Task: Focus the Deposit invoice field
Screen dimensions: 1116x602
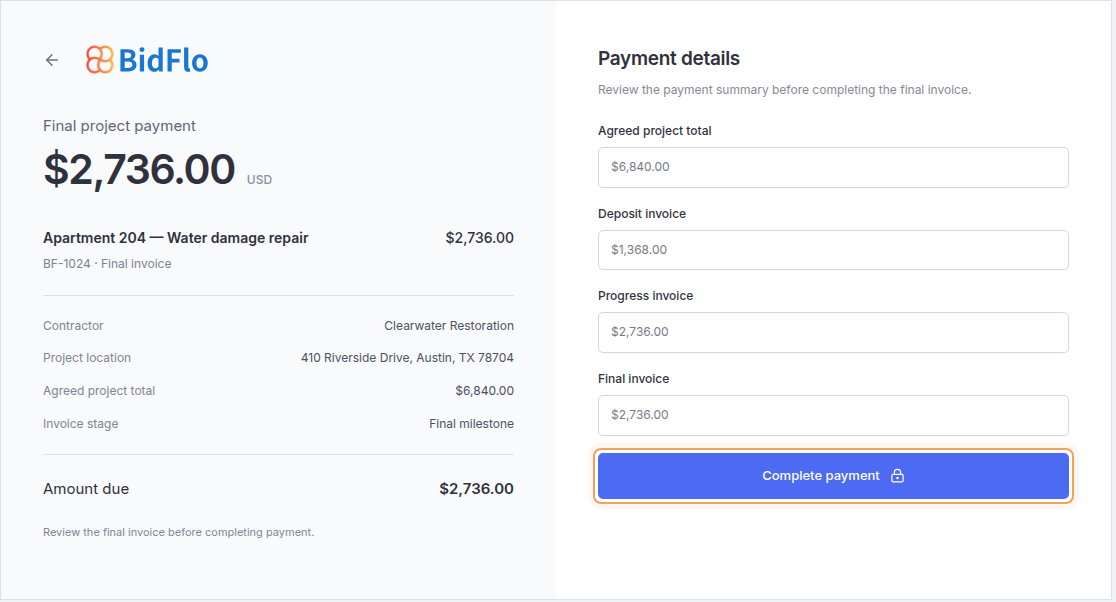Action: [x=833, y=250]
